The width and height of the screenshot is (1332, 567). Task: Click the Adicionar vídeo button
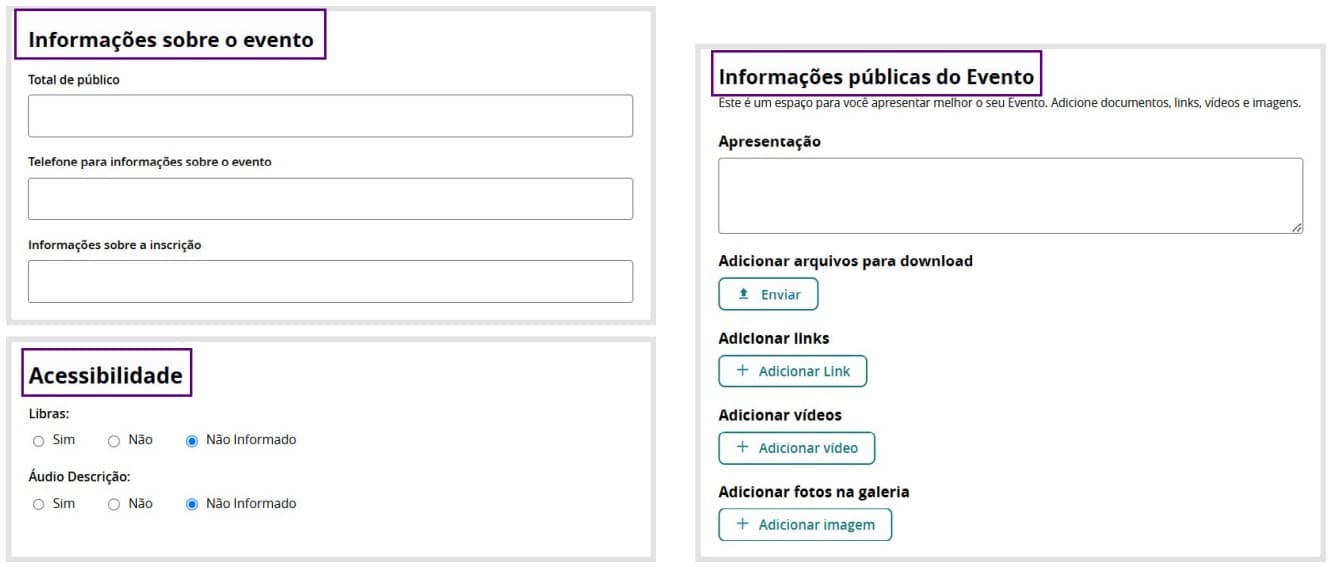click(x=797, y=448)
